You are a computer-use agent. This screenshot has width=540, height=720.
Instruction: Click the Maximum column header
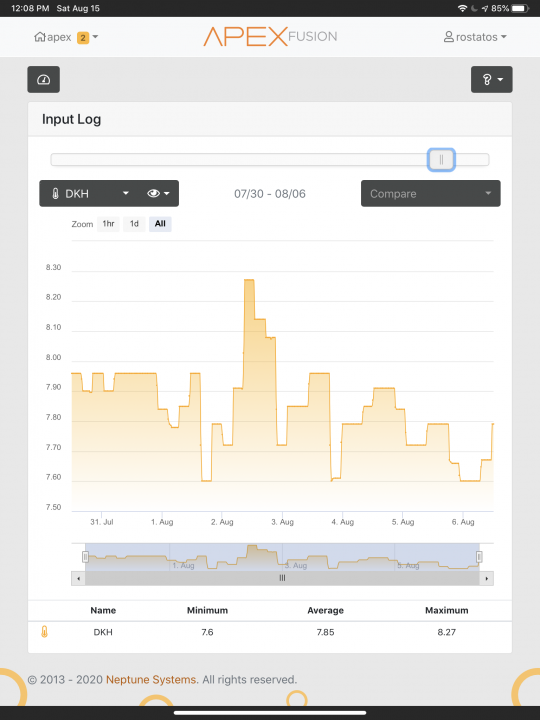tap(446, 610)
